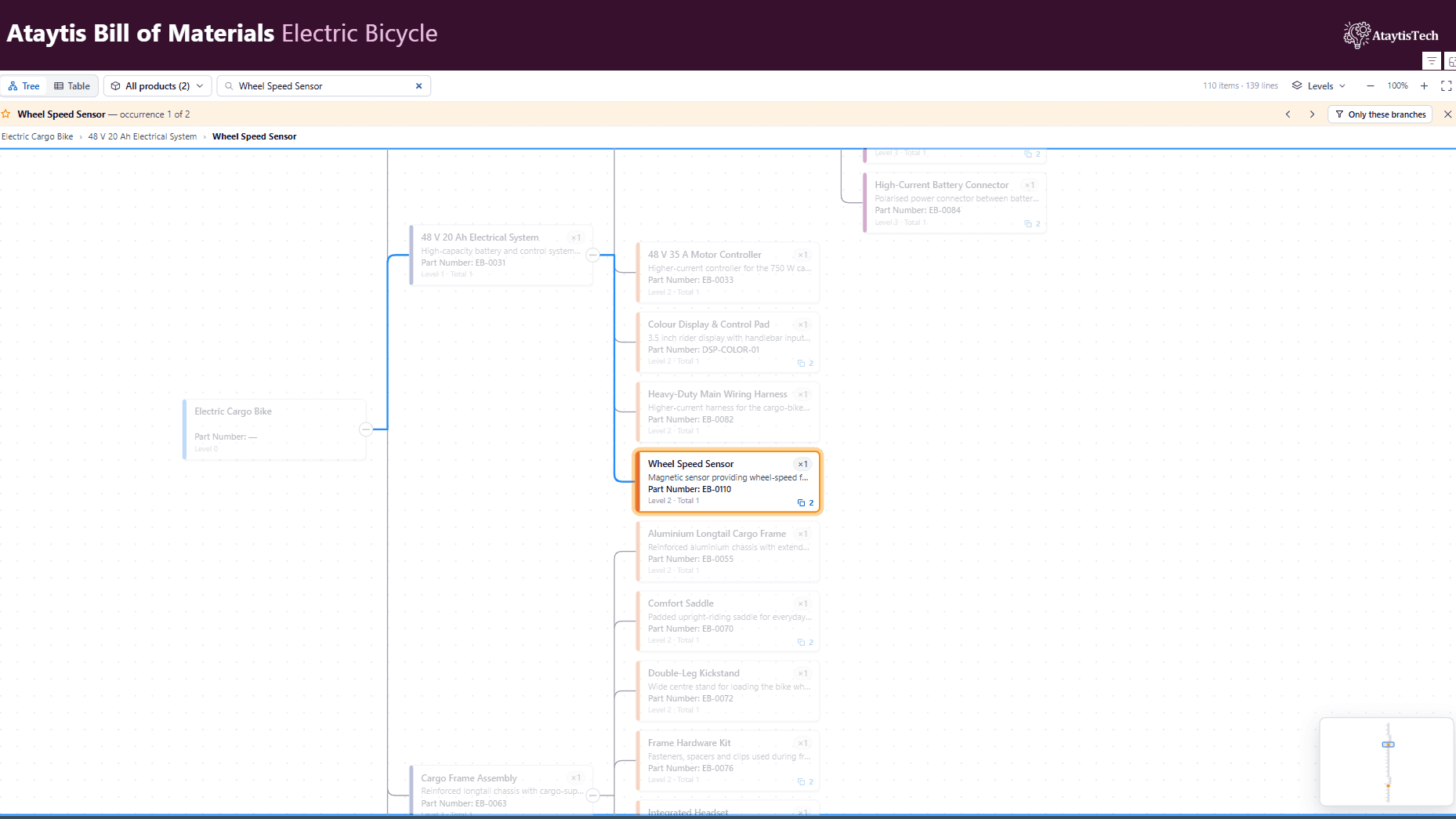Zoom in the tree view
Image resolution: width=1456 pixels, height=819 pixels.
1424,86
